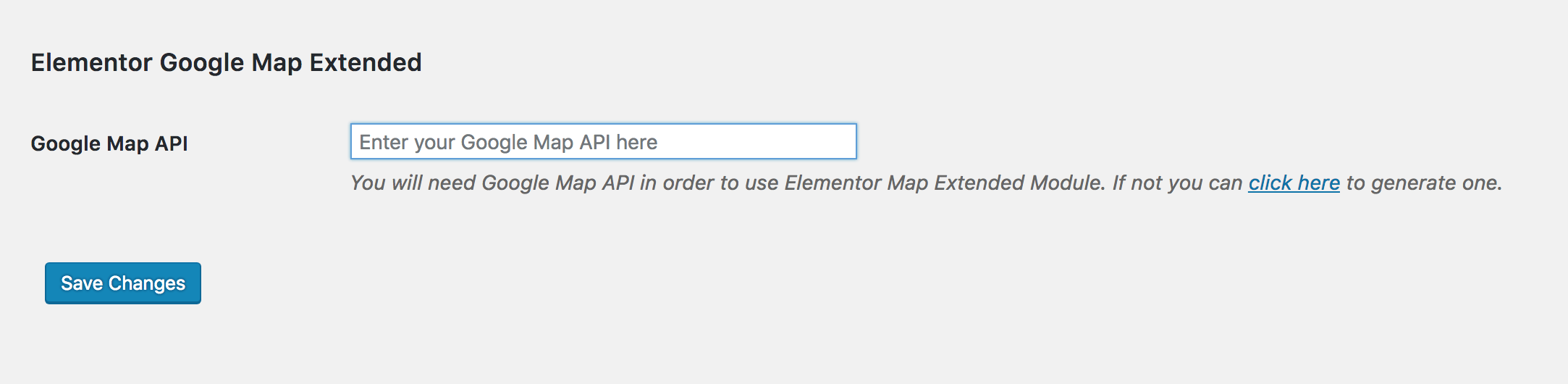Click the API description help text
The height and width of the screenshot is (384, 1568).
pos(724,183)
